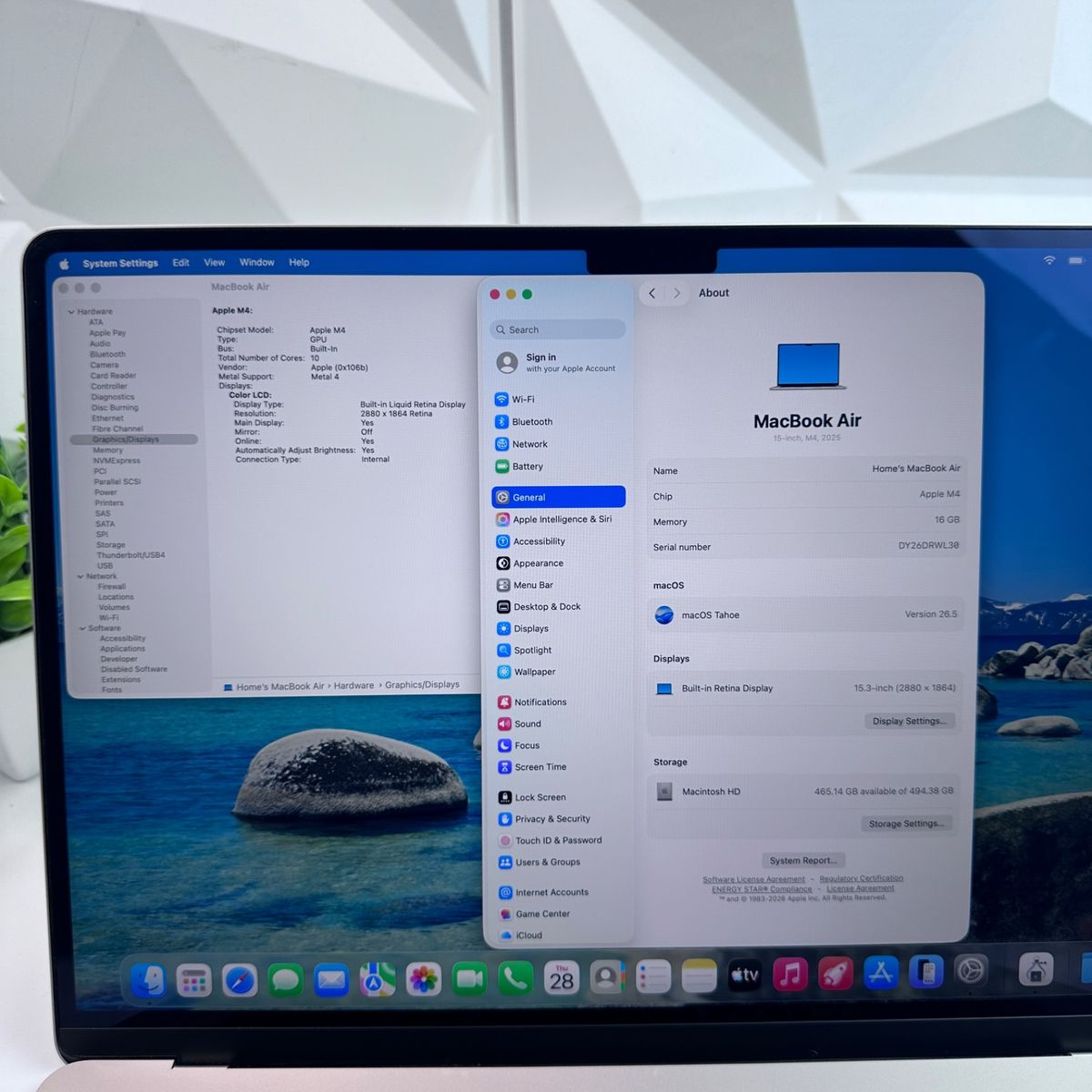Screen dimensions: 1092x1092
Task: Open the Calendar app in the Dock
Action: click(x=561, y=978)
